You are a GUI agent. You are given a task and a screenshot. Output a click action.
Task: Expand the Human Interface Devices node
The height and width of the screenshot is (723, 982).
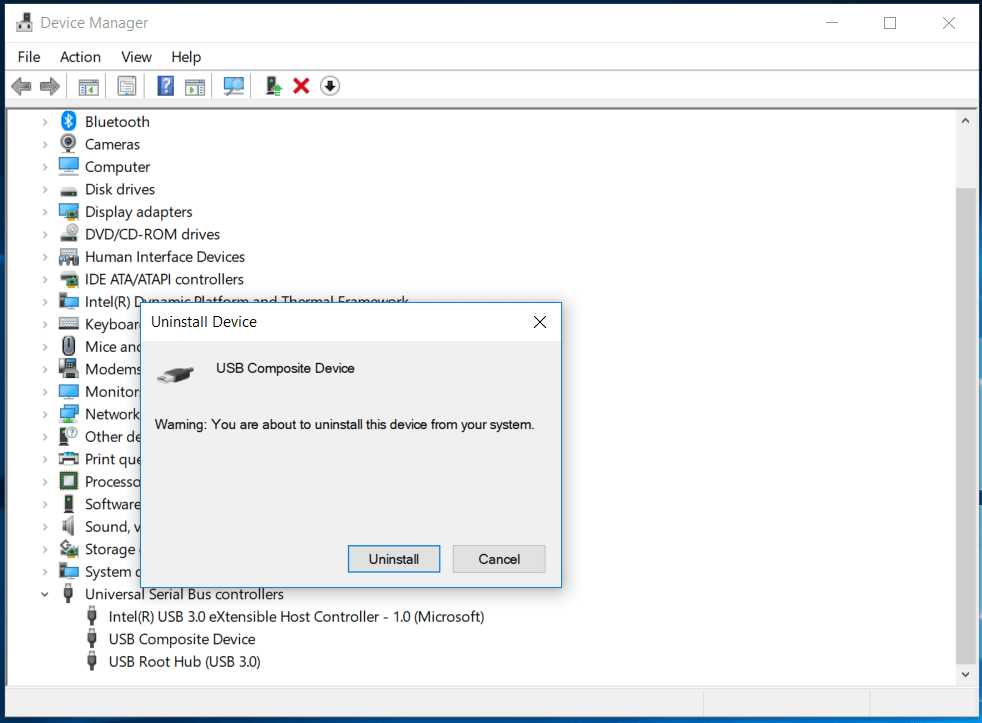[44, 257]
